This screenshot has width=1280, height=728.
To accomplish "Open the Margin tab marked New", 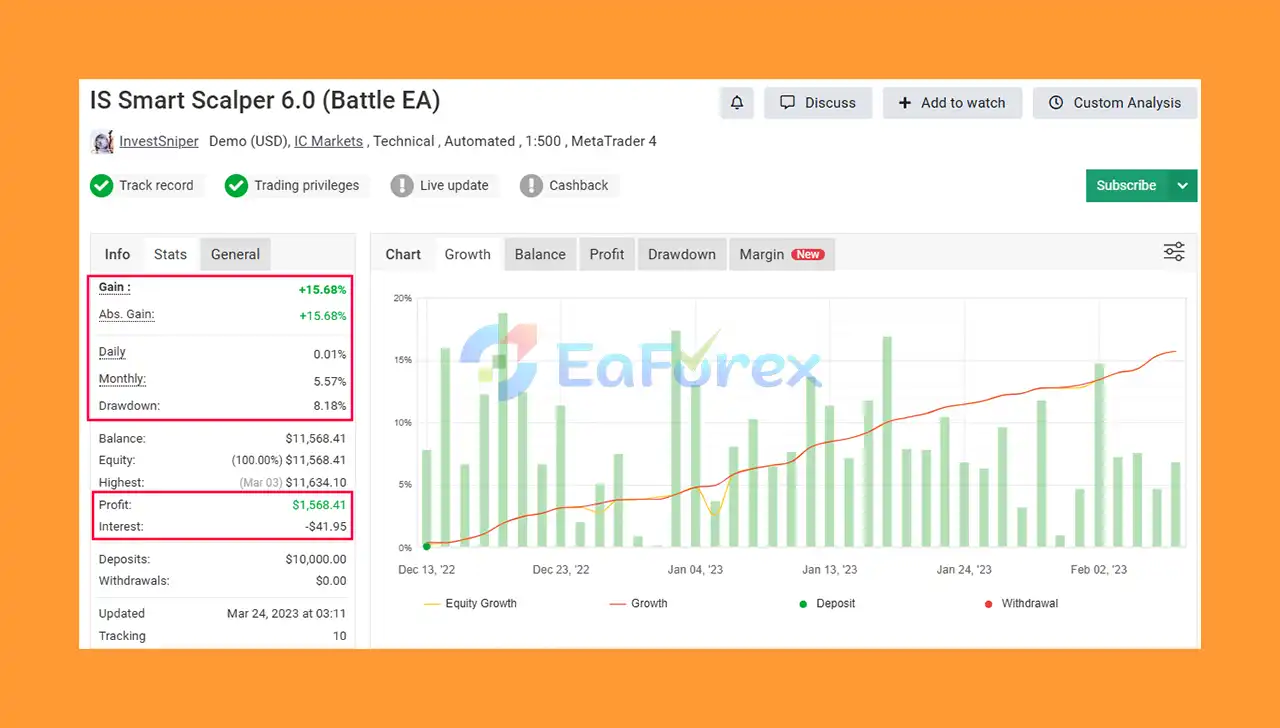I will 781,254.
